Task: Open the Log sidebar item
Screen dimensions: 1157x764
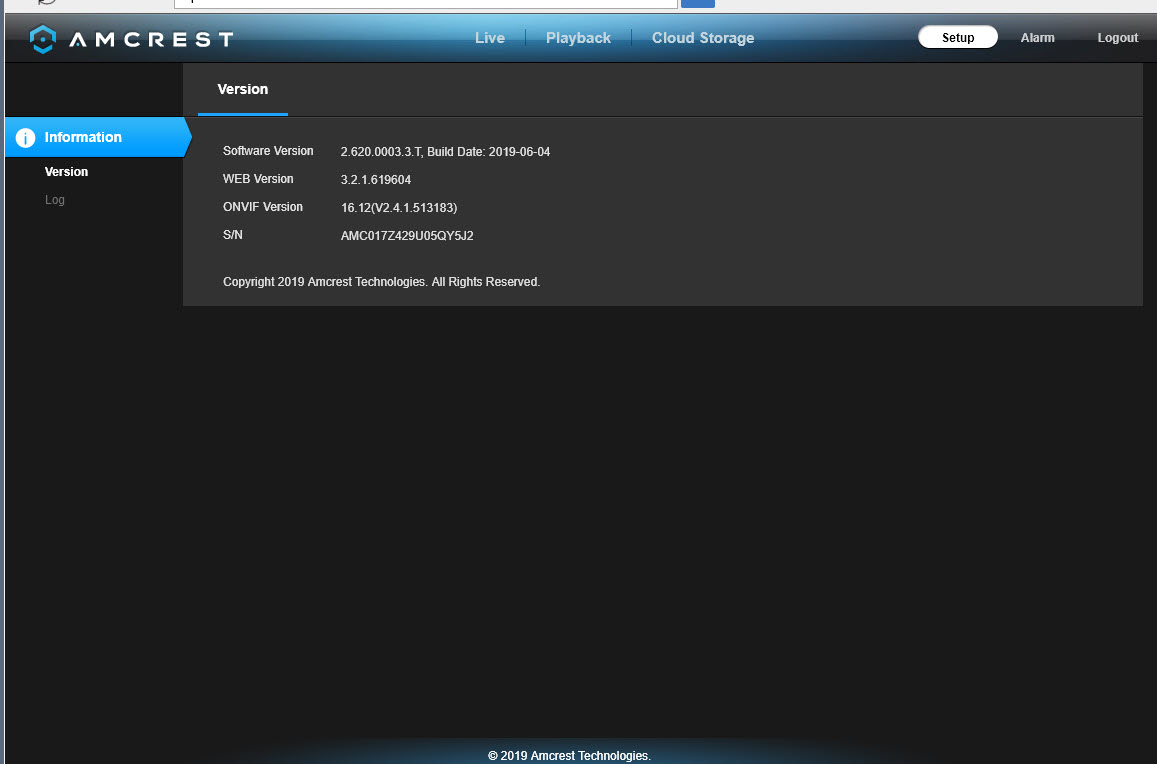Action: [x=55, y=200]
